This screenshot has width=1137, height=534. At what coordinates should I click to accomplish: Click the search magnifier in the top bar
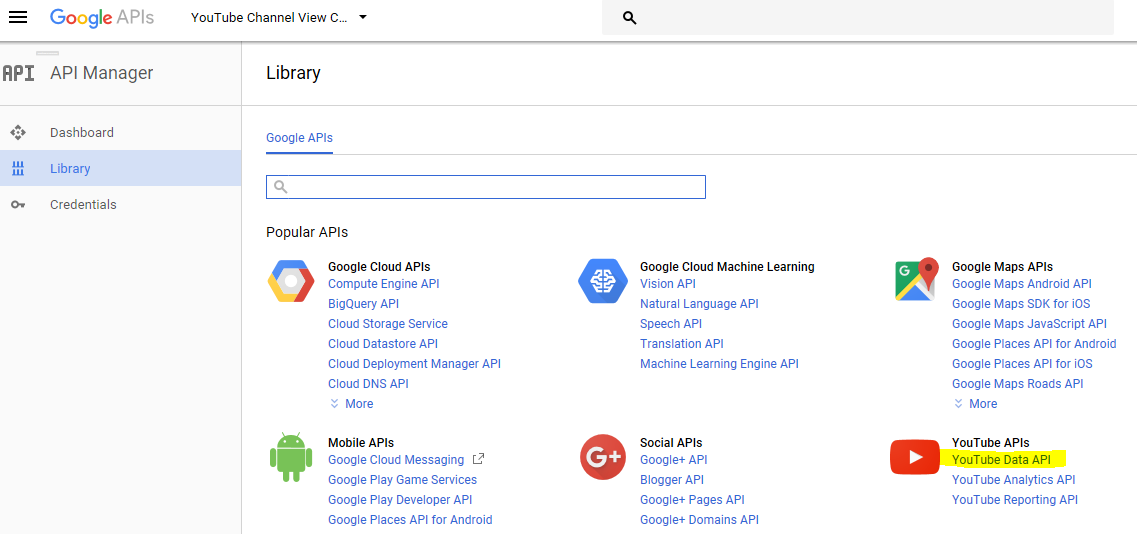[630, 18]
